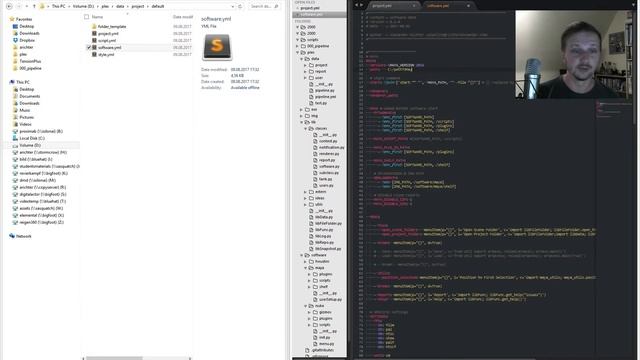640x360 pixels.
Task: Click 'This PC' in the breadcrumb
Action: 58,7
